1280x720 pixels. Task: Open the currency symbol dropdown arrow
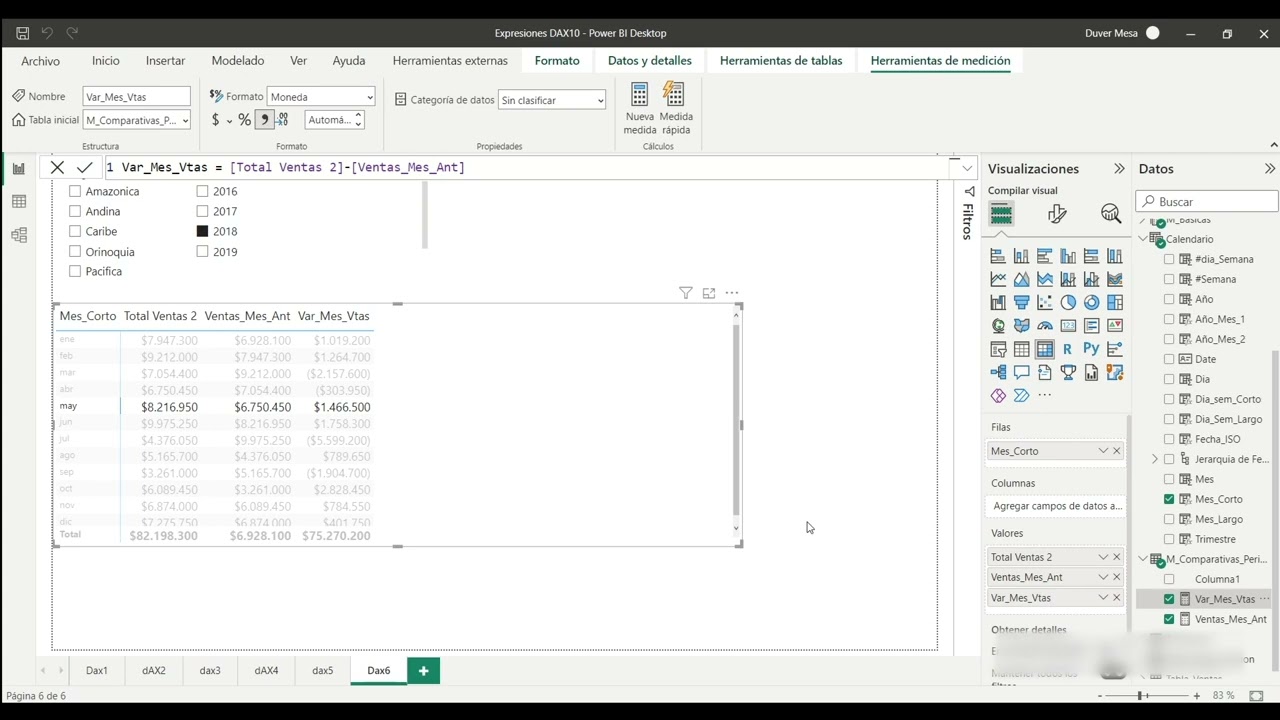click(x=229, y=121)
